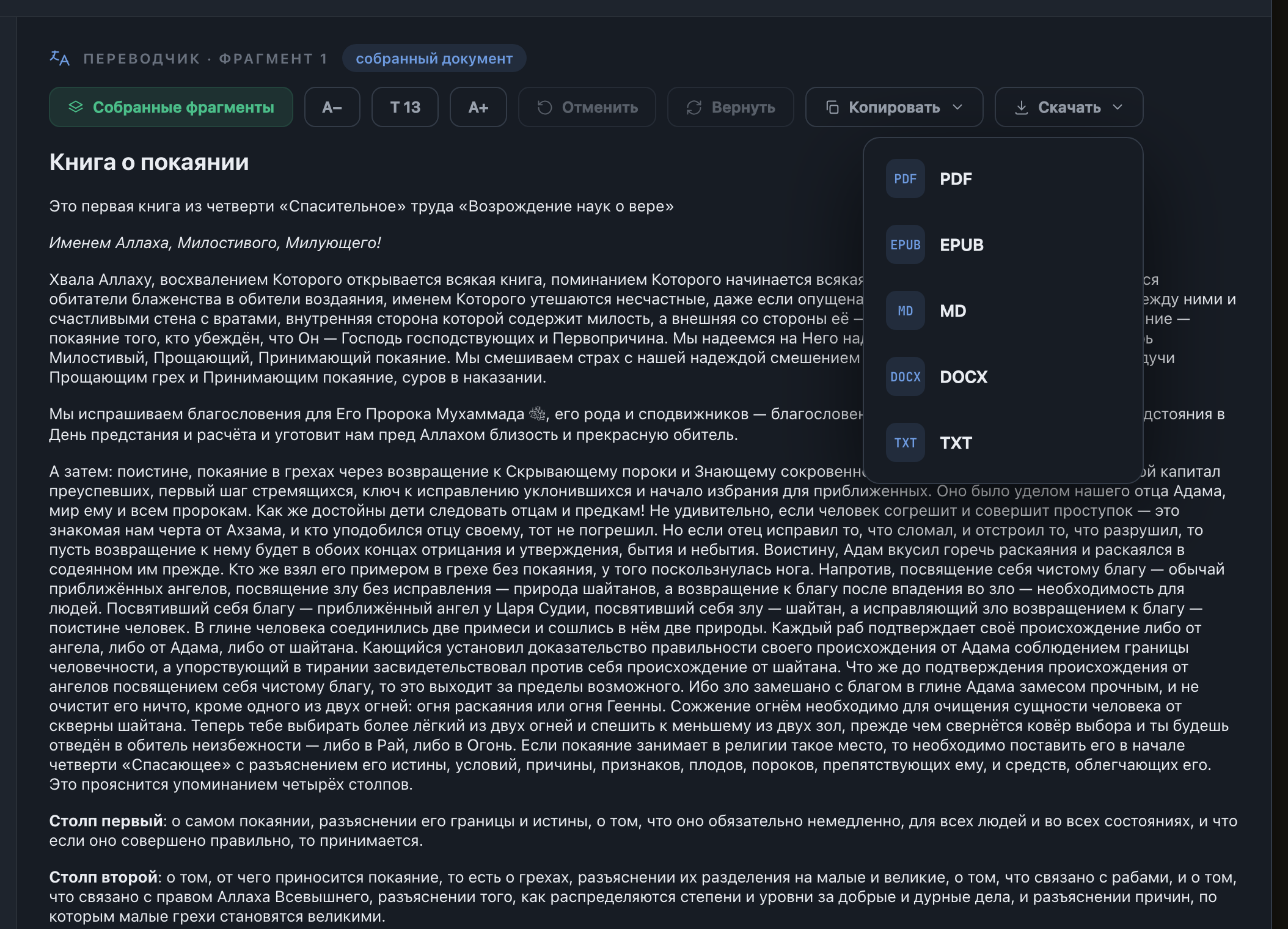Choose EPUB from the download menu

coord(1003,244)
